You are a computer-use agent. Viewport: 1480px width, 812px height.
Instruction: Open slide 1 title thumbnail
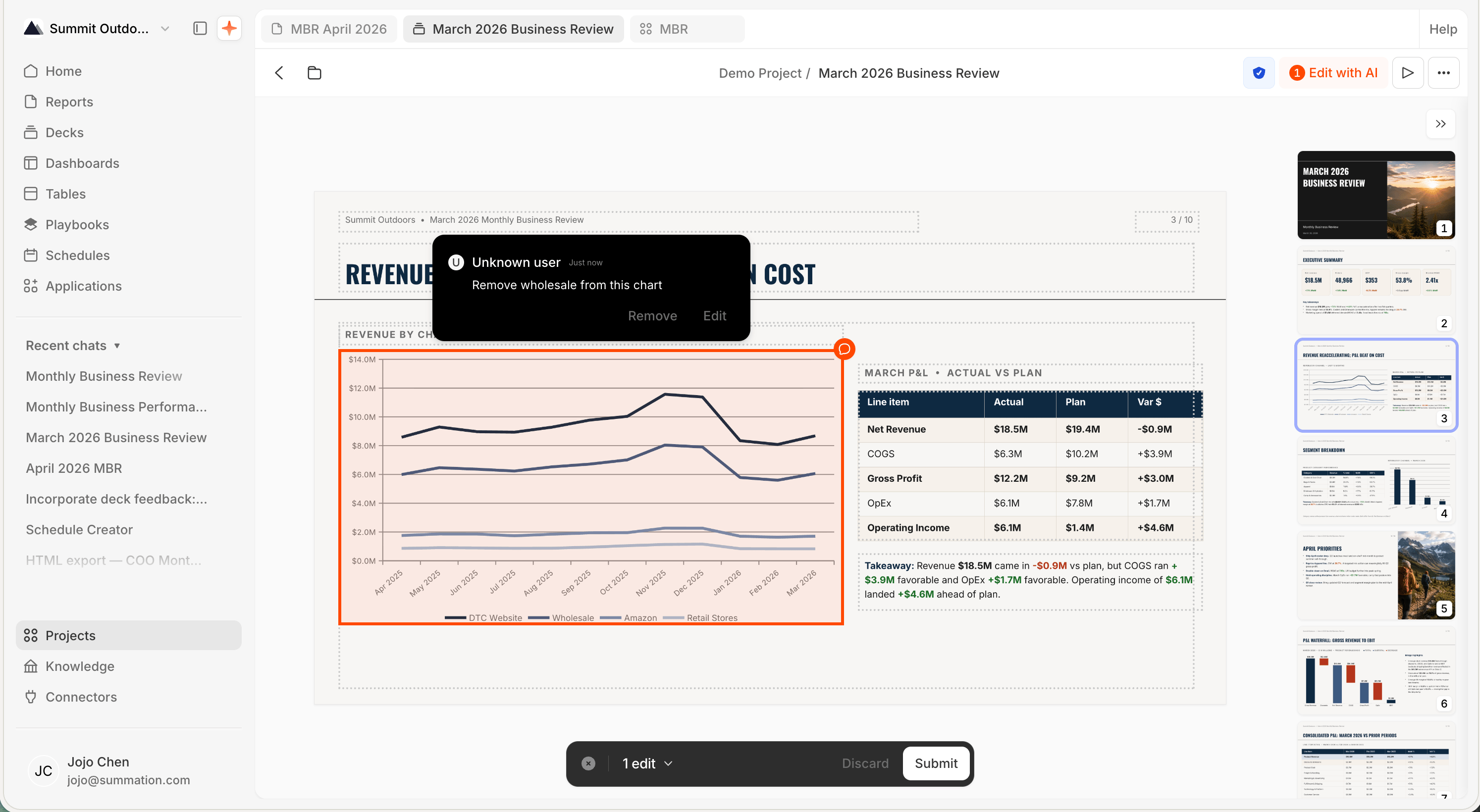[1376, 195]
